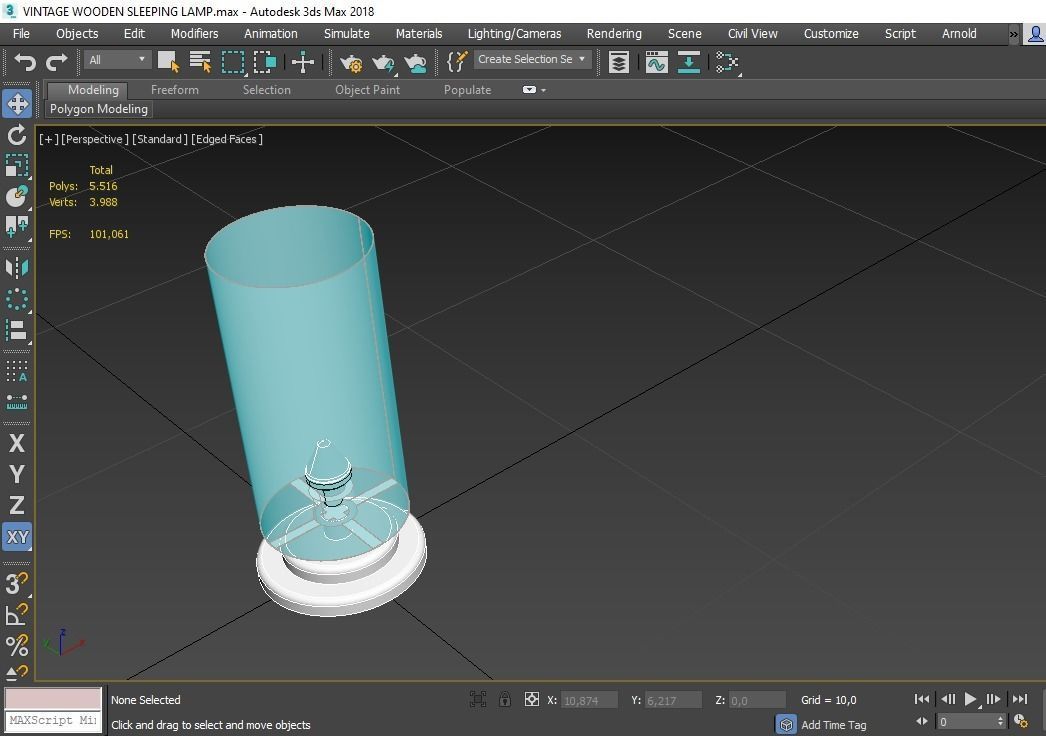The height and width of the screenshot is (736, 1046).
Task: Click the Render Production teapot icon
Action: [384, 63]
